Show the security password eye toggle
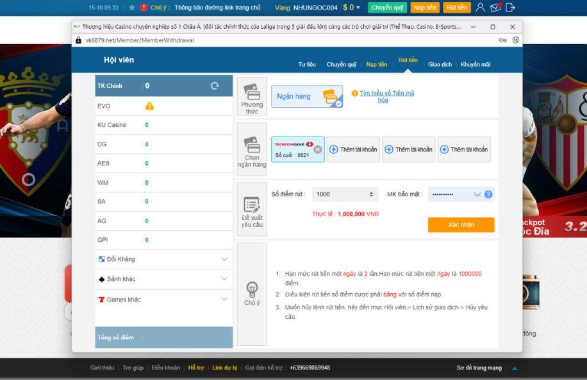 tap(477, 194)
